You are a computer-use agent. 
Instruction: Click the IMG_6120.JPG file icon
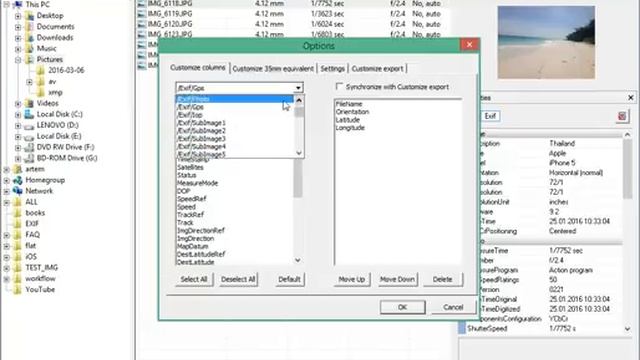click(x=142, y=24)
